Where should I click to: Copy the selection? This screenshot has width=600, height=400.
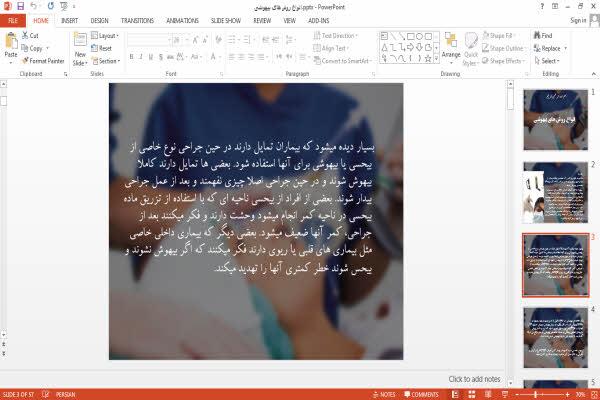pos(32,48)
